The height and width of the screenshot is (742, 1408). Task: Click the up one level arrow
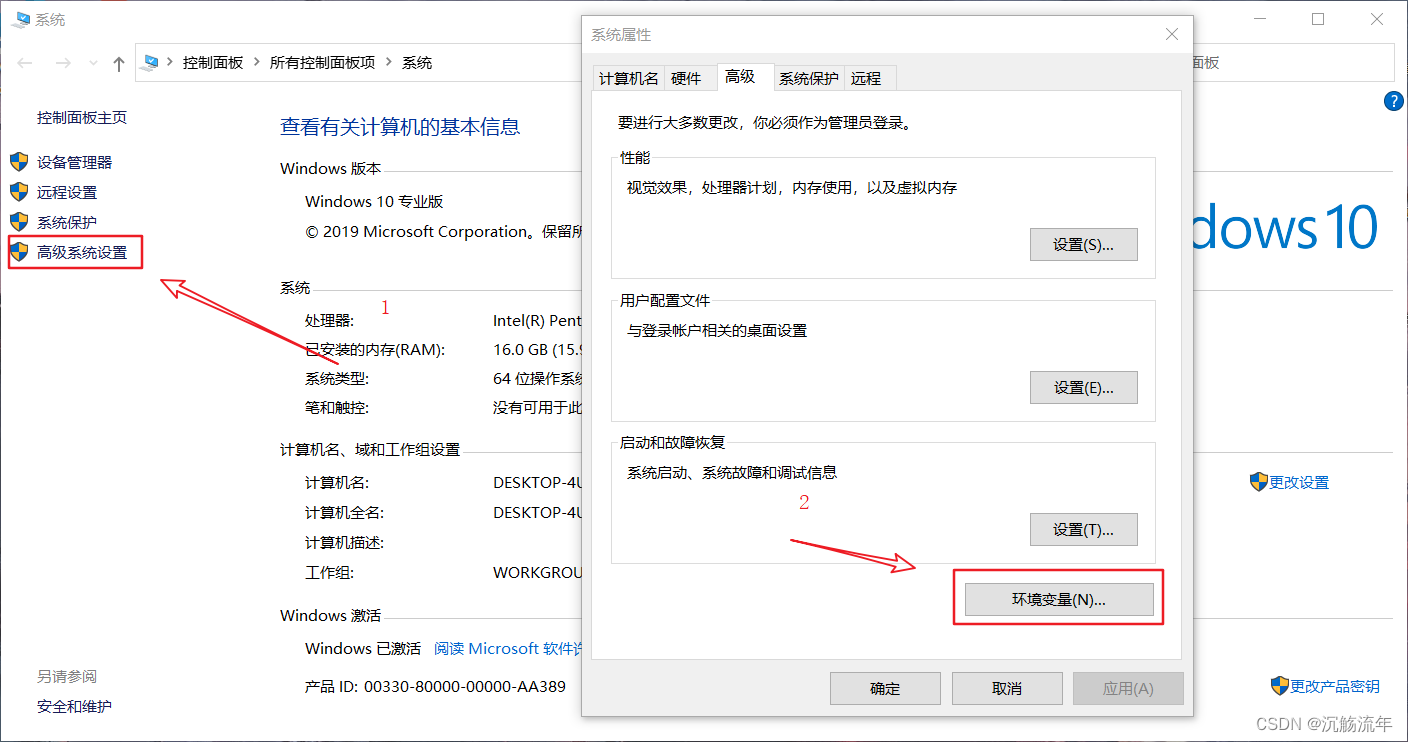point(119,63)
